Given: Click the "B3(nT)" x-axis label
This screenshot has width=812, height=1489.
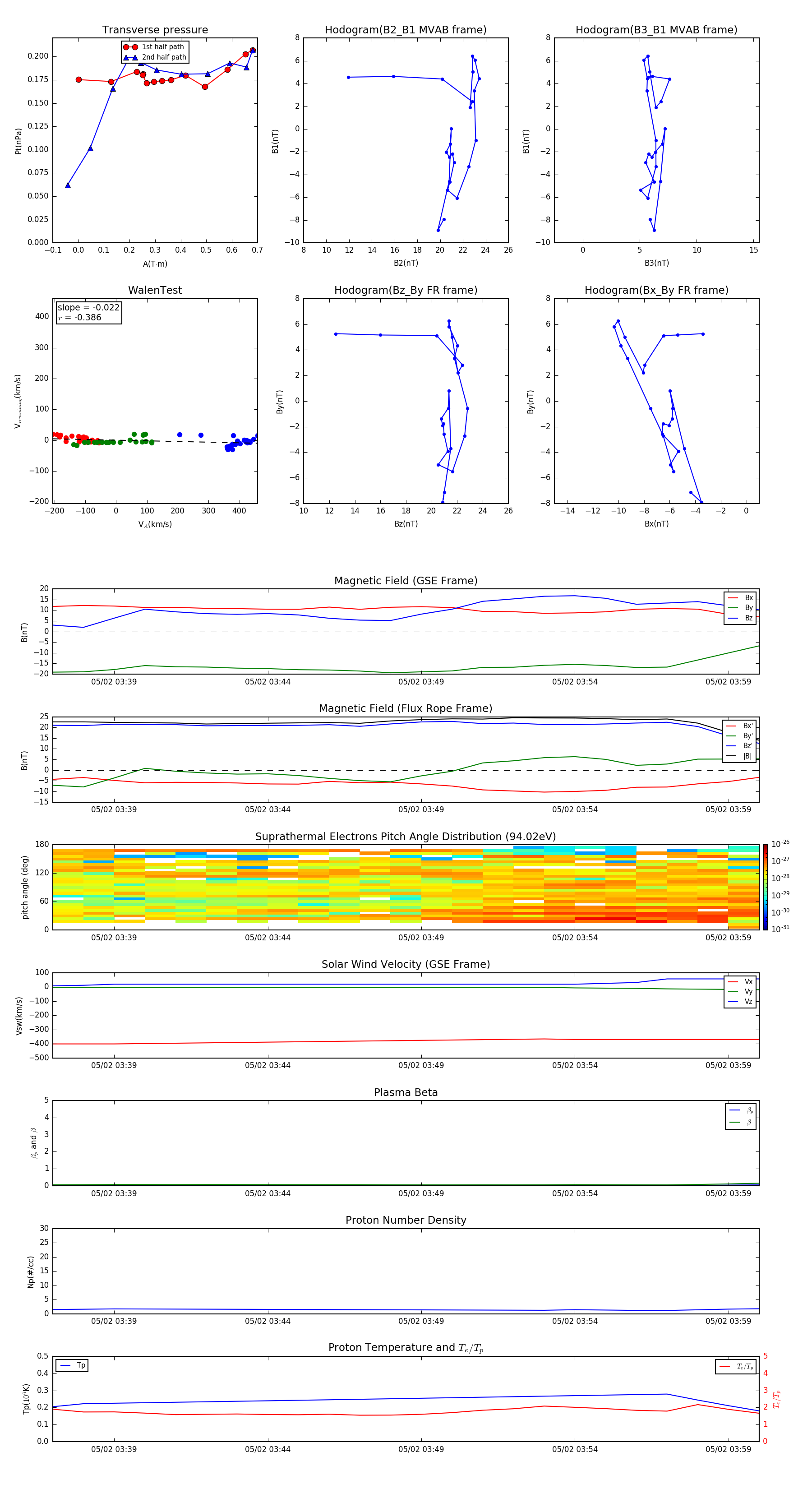Looking at the screenshot, I should point(656,263).
